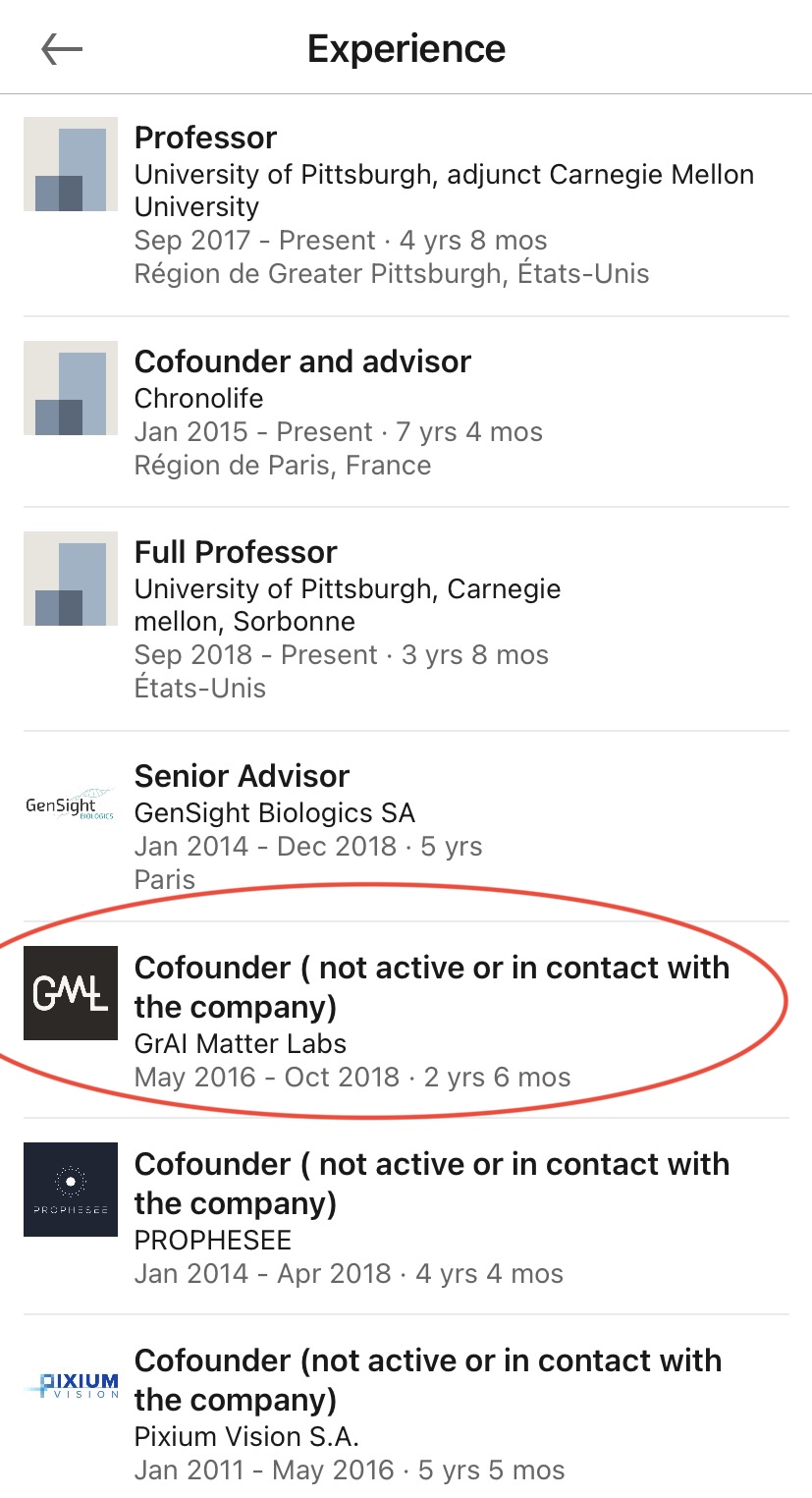The image size is (812, 1498).
Task: Open the Full Professor position title
Action: pos(236,552)
